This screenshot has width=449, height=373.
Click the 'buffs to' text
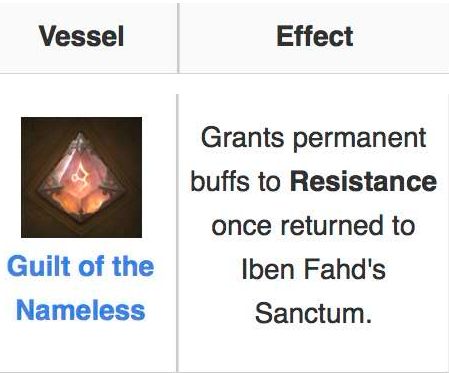coord(236,181)
